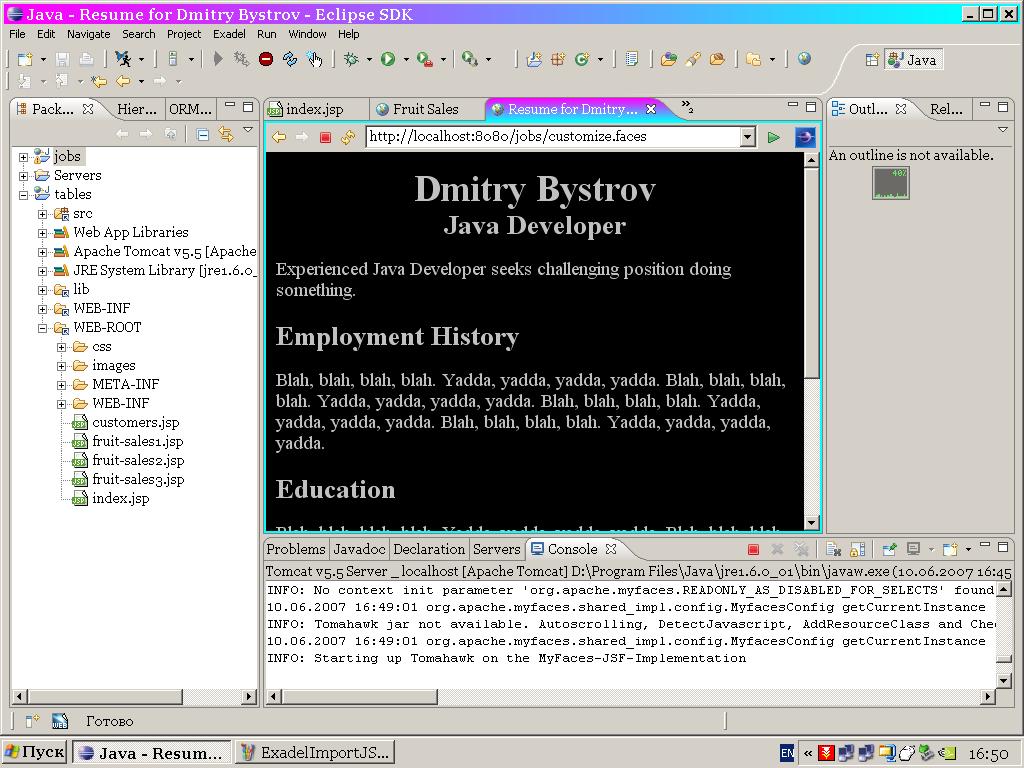This screenshot has height=768, width=1024.
Task: Click the New Java Class toolbar icon
Action: (581, 59)
